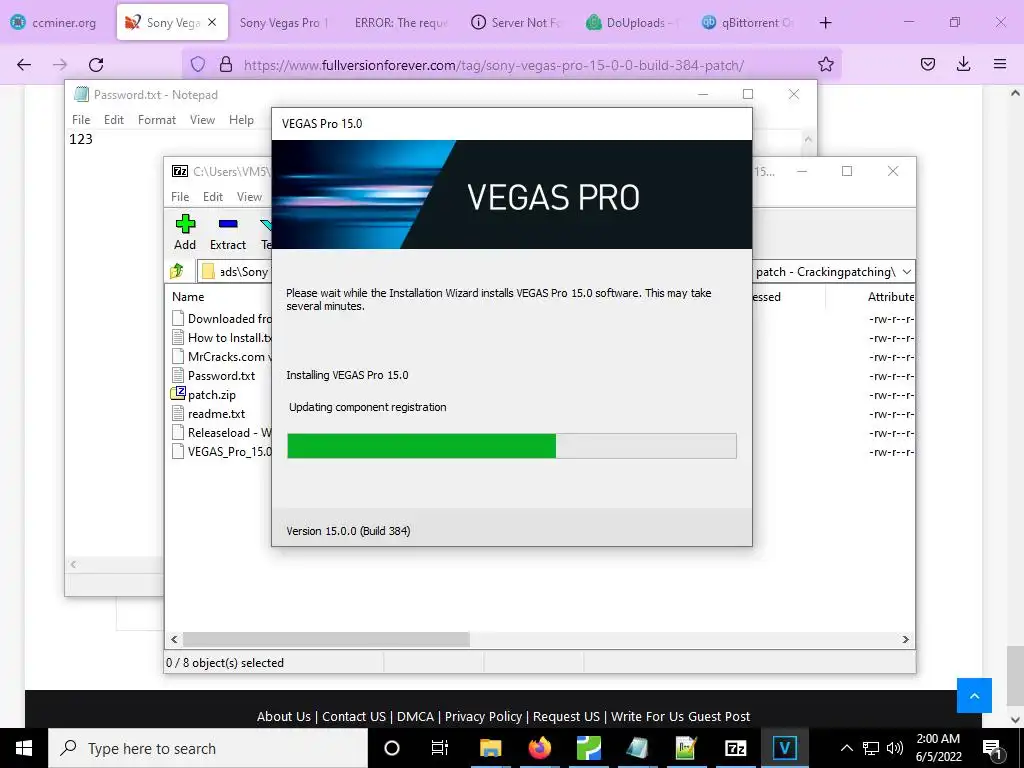
Task: Expand the 7-Zip address path dropdown
Action: tap(906, 272)
